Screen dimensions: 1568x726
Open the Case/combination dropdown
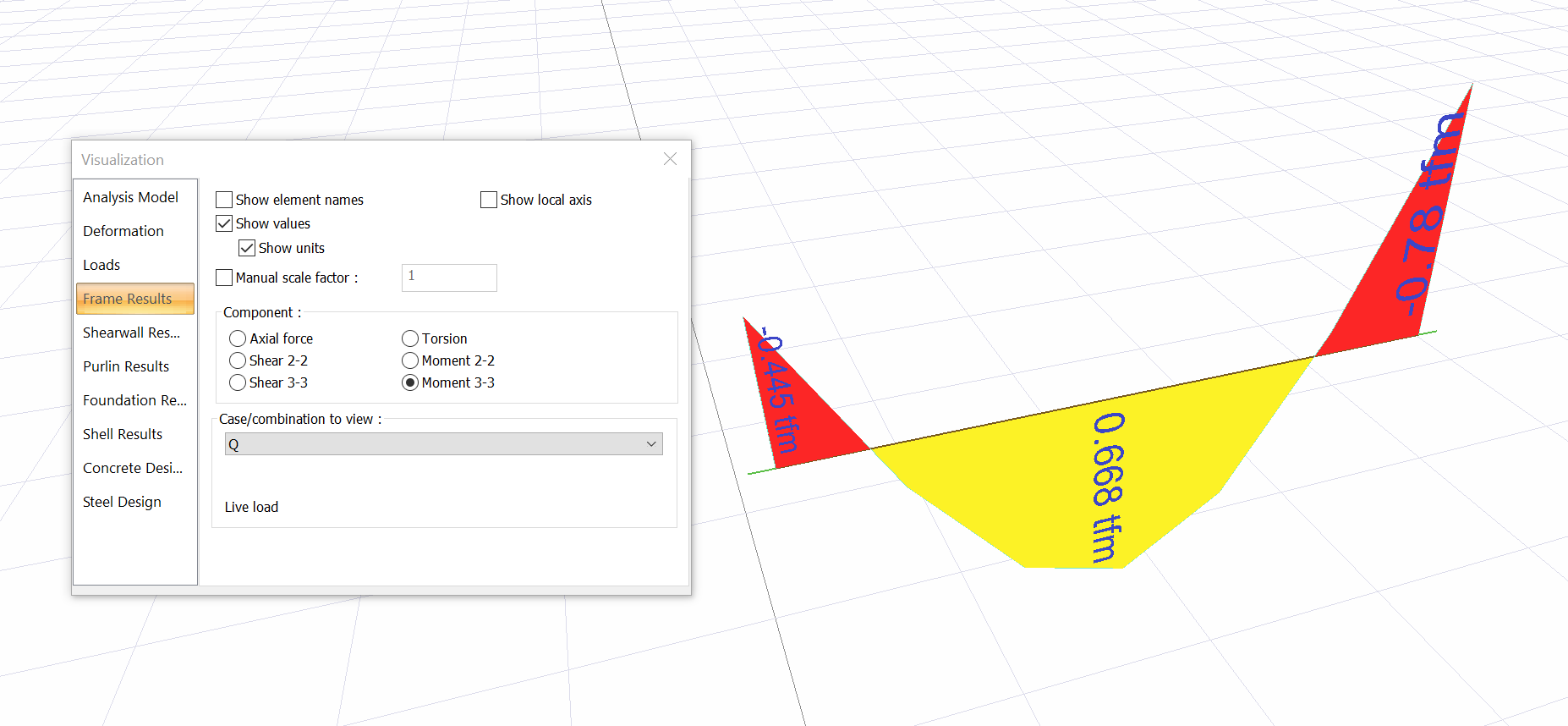click(443, 444)
